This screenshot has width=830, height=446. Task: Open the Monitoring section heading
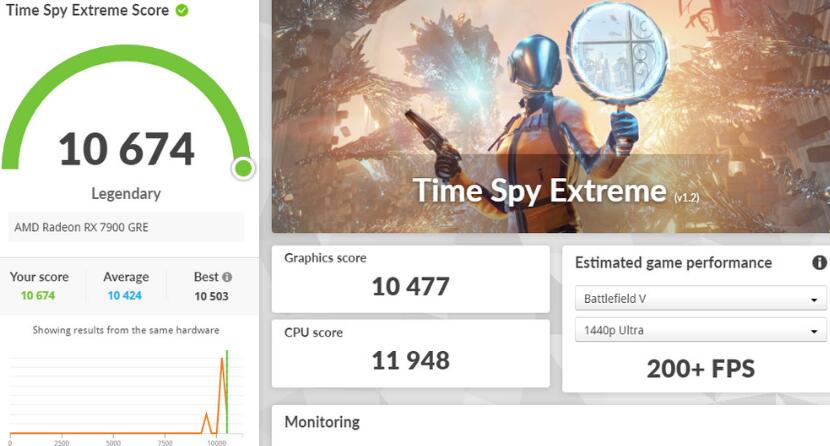tap(322, 422)
